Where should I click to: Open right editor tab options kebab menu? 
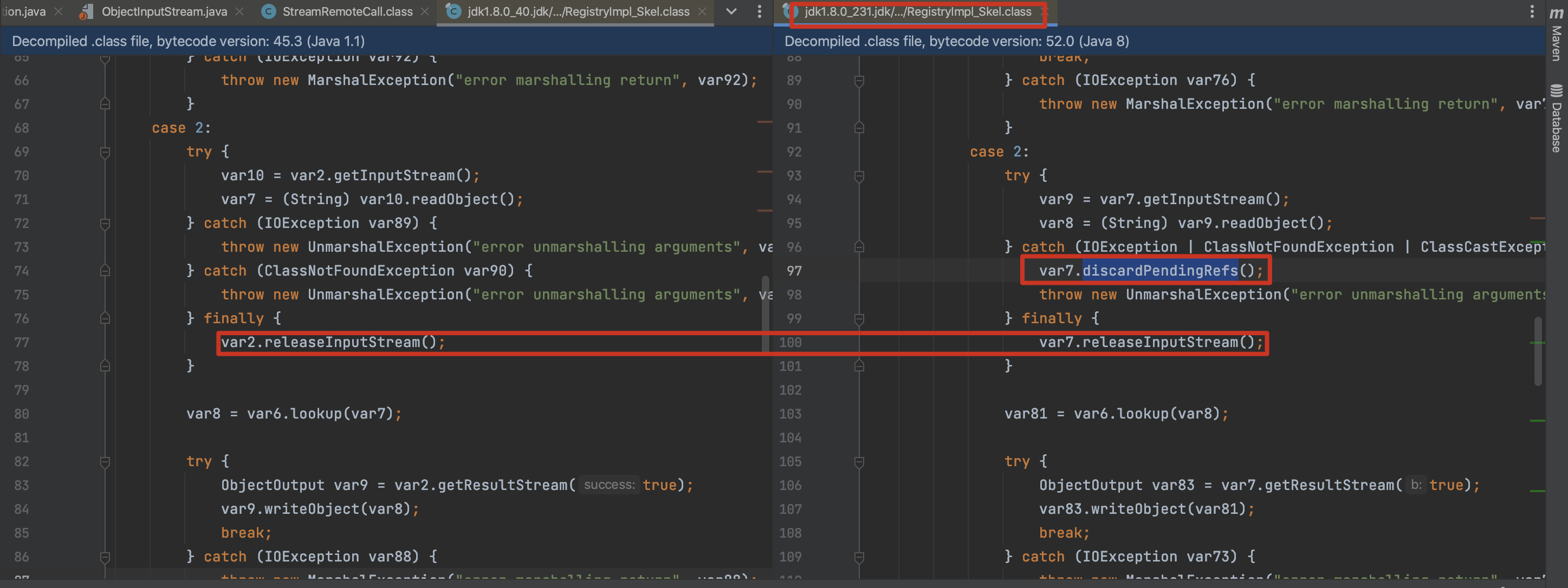click(1532, 11)
